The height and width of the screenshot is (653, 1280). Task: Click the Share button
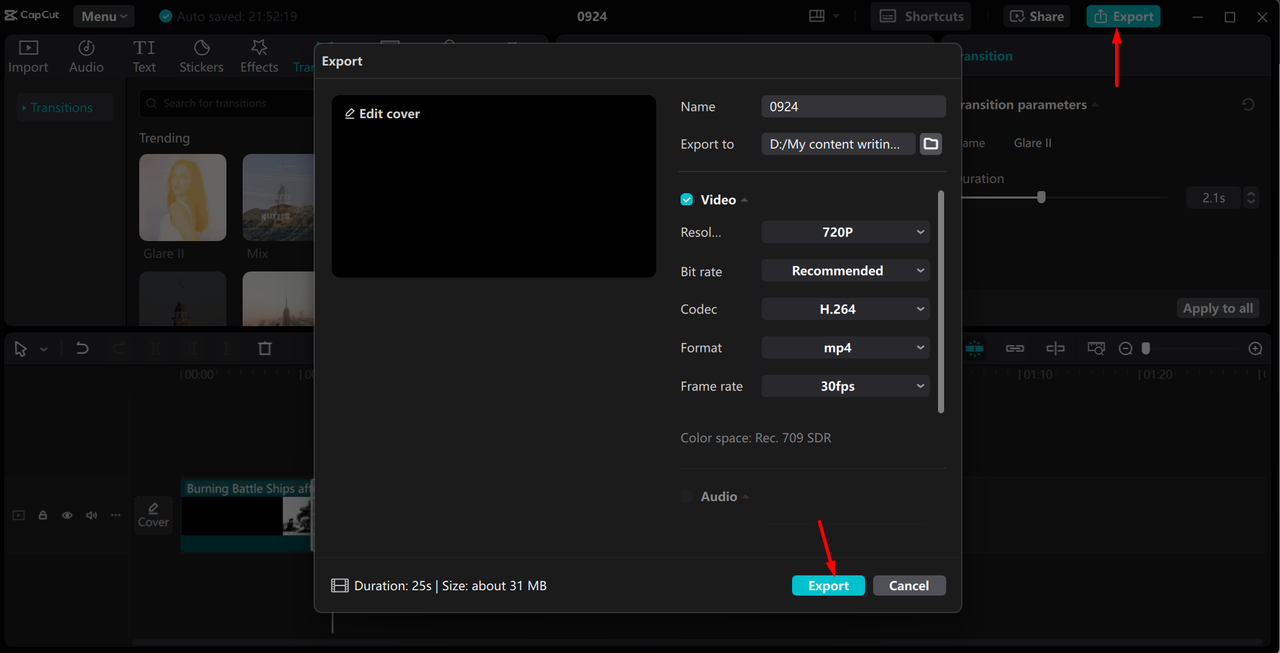tap(1037, 16)
